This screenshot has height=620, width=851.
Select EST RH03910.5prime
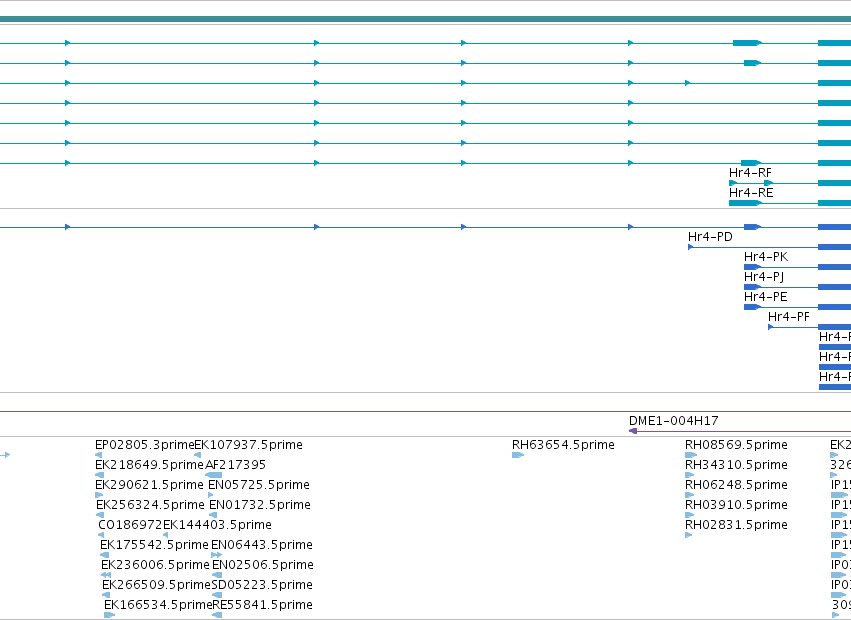pyautogui.click(x=736, y=505)
